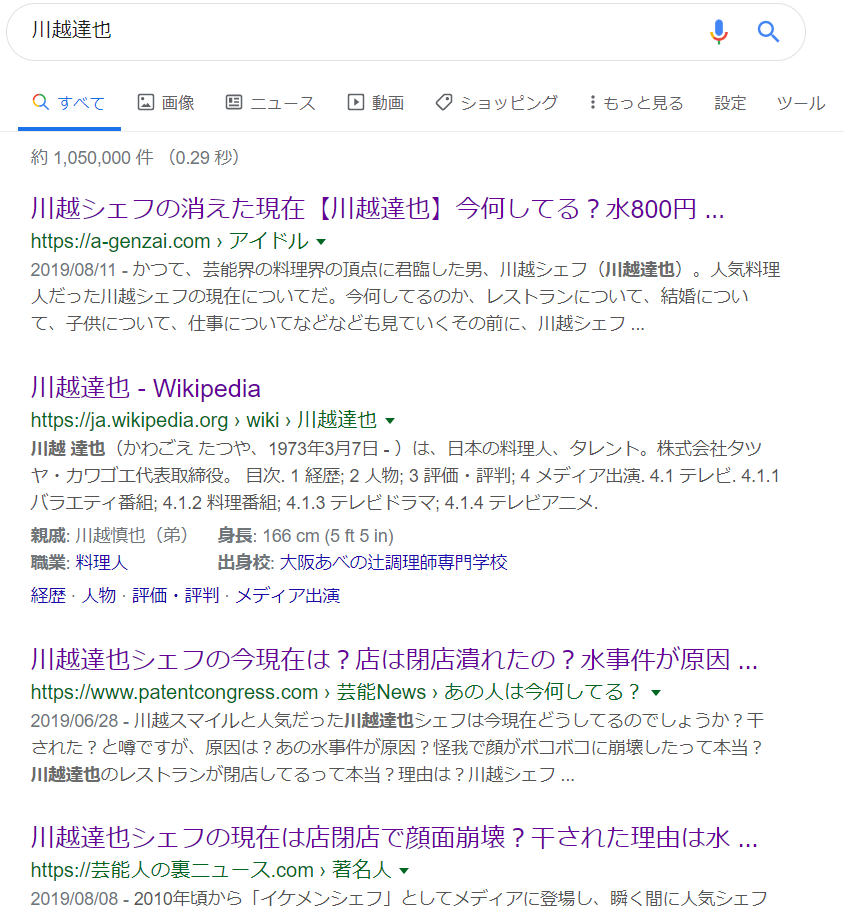Click the image icon beside 画像
Image resolution: width=844 pixels, height=915 pixels.
(145, 102)
